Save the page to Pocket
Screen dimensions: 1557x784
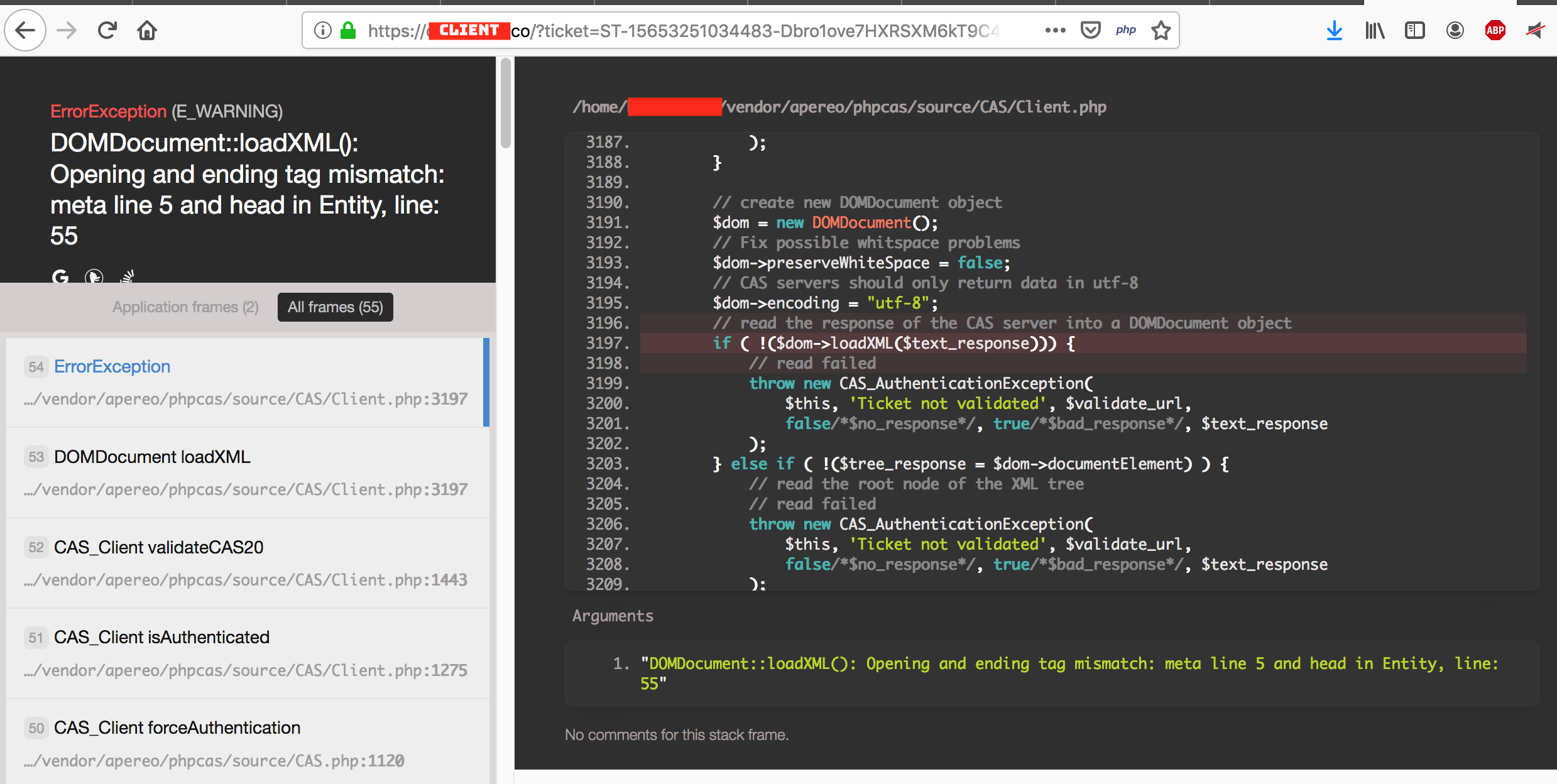click(1091, 30)
